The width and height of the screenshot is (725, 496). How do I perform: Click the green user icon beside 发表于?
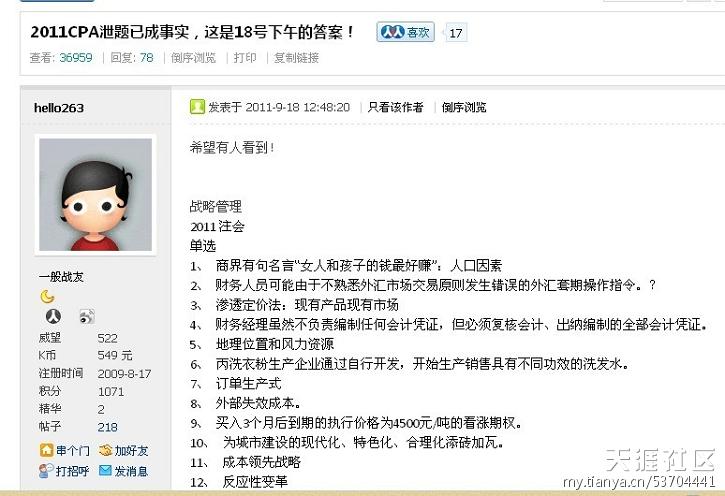tap(197, 107)
